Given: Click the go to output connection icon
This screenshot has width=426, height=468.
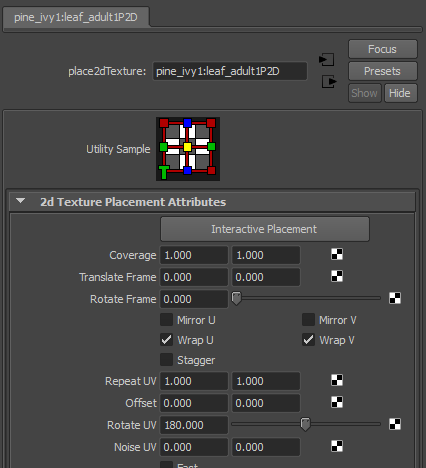Looking at the screenshot, I should (329, 82).
